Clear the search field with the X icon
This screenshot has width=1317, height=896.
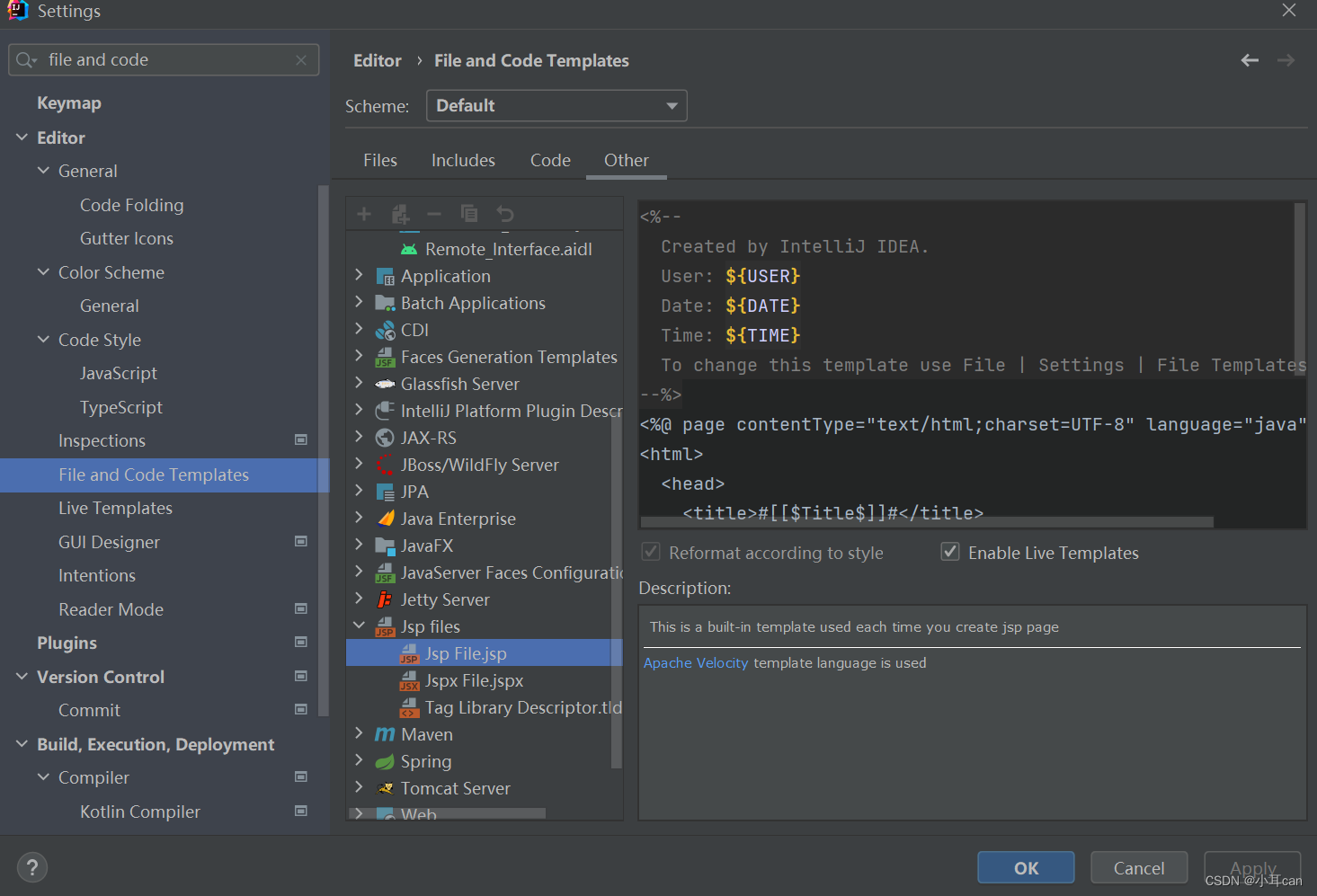point(301,60)
